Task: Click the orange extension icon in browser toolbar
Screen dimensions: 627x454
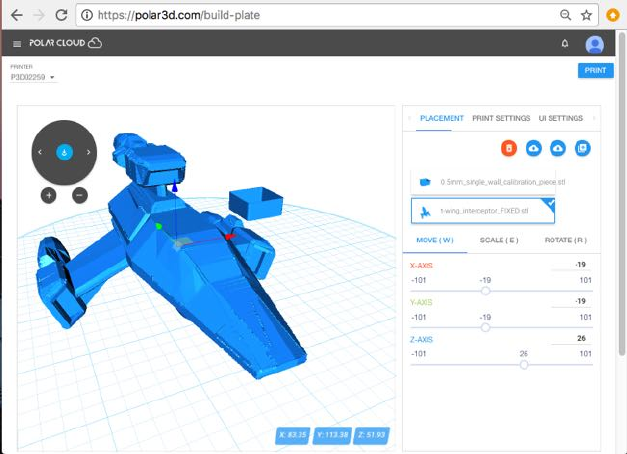Action: click(x=613, y=15)
